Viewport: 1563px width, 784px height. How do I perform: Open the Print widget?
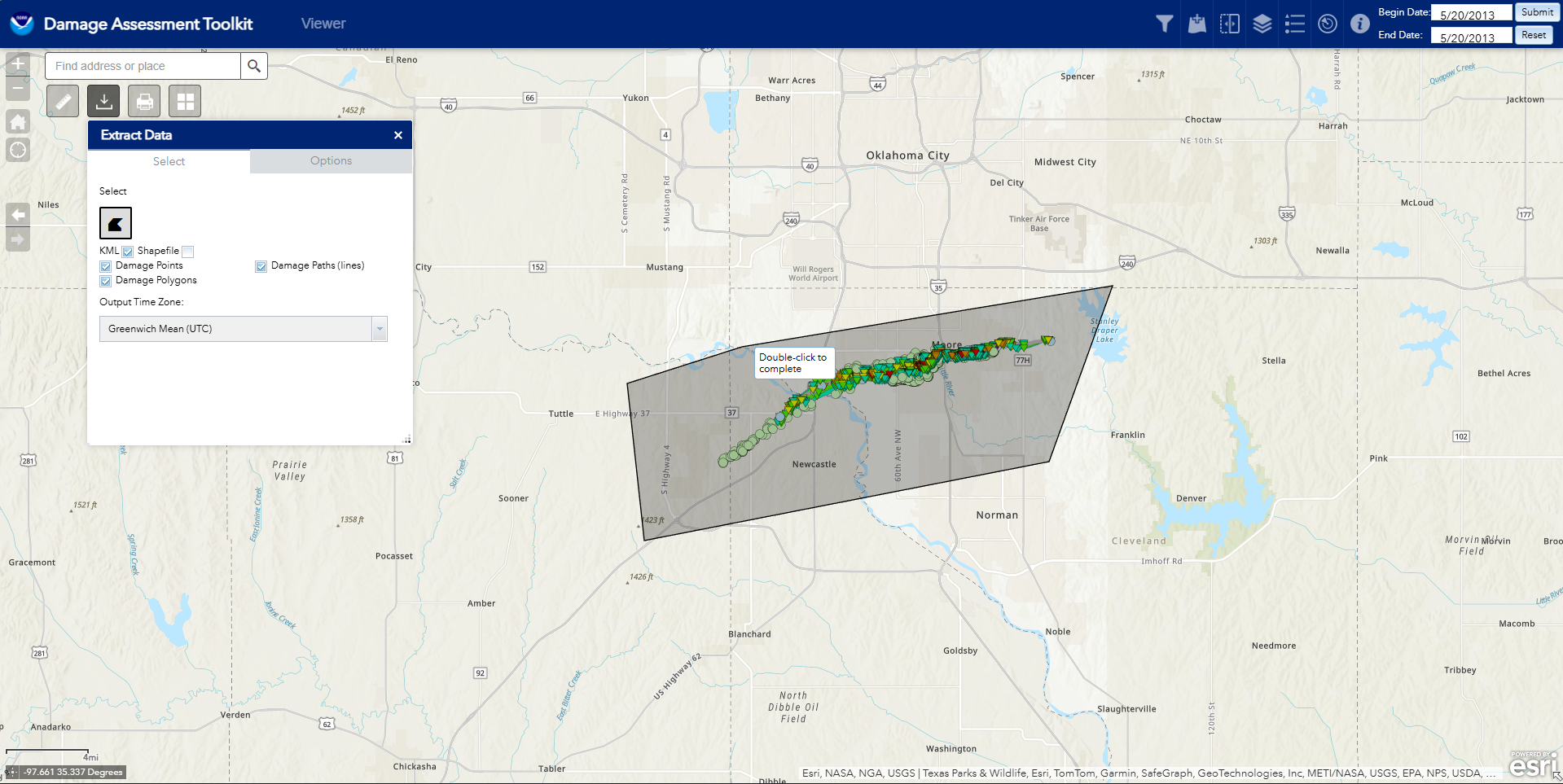pos(144,102)
